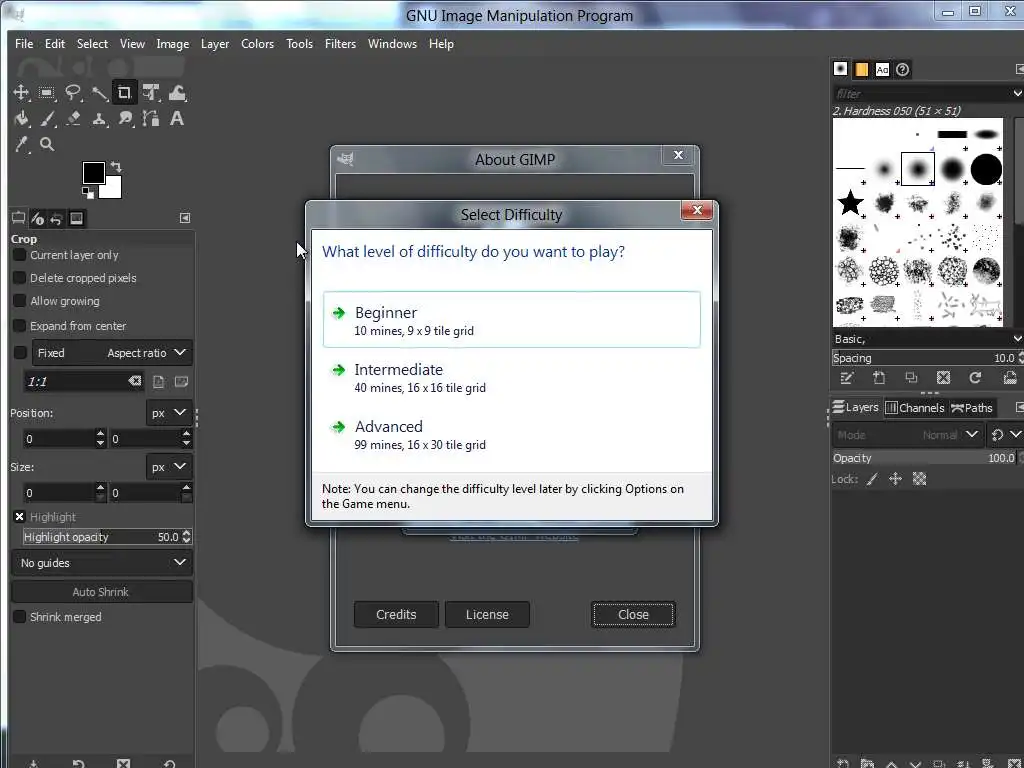The image size is (1024, 768).
Task: Open the Fonts tab in brushes dock
Action: tap(882, 69)
